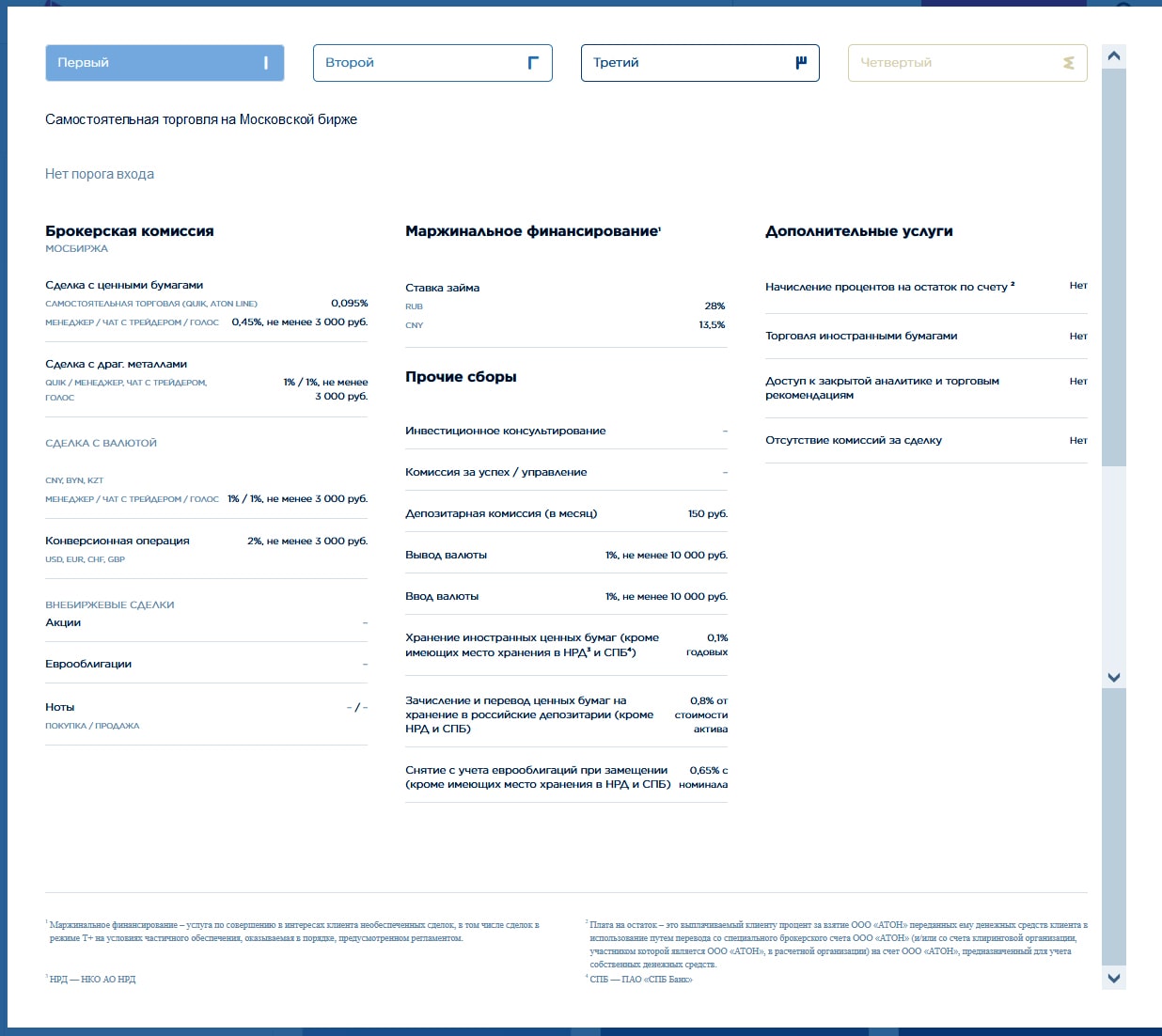Switch to the Второй tariff tab
The image size is (1162, 1036).
point(350,63)
